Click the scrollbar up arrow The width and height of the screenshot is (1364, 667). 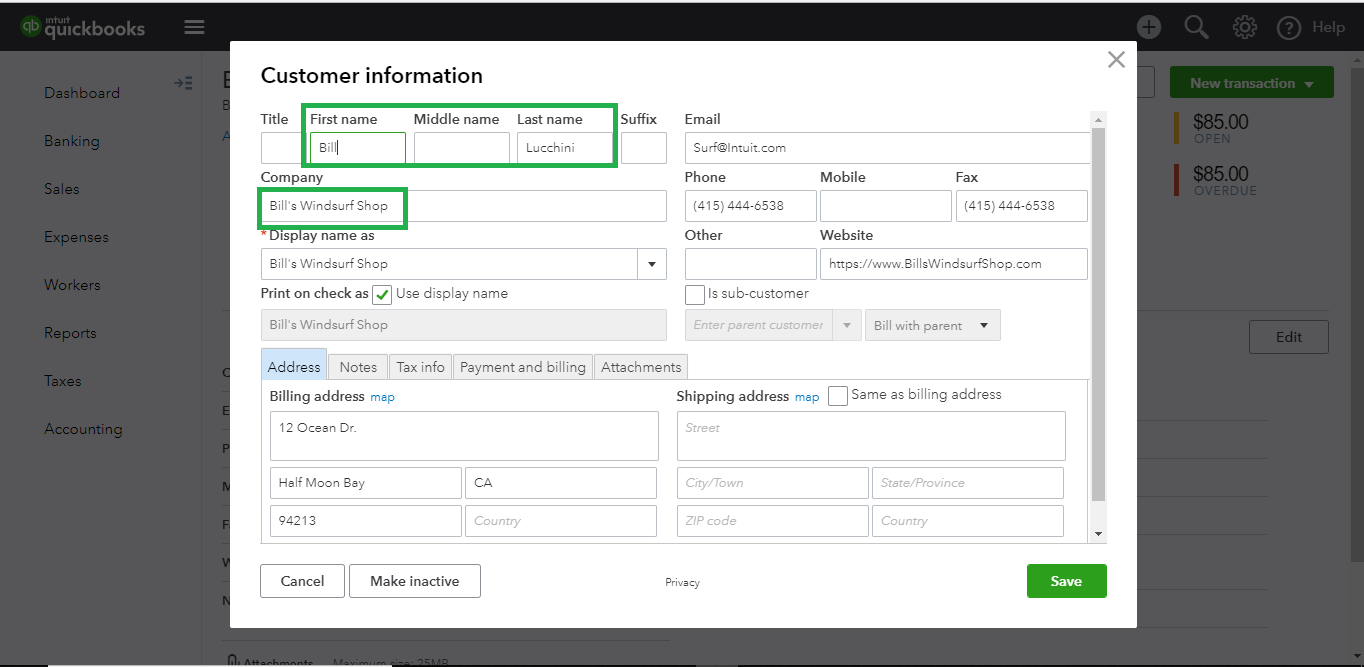point(1099,119)
